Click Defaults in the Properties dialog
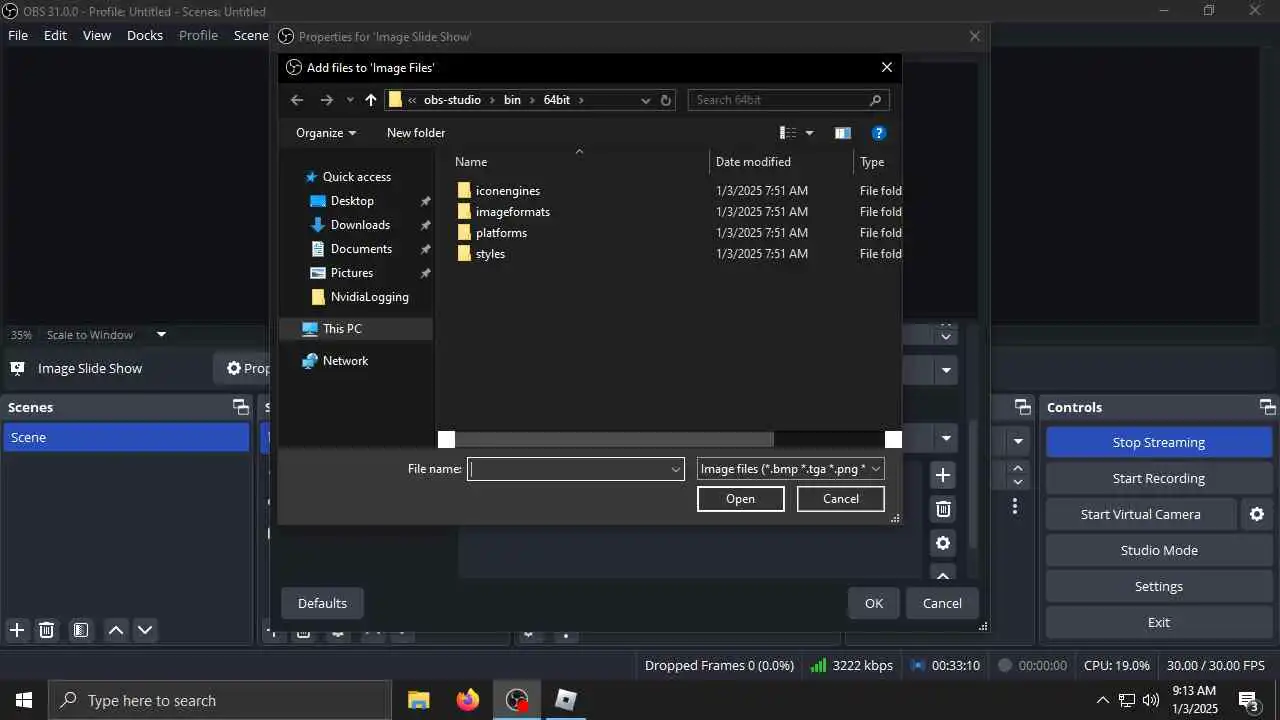 pyautogui.click(x=322, y=603)
